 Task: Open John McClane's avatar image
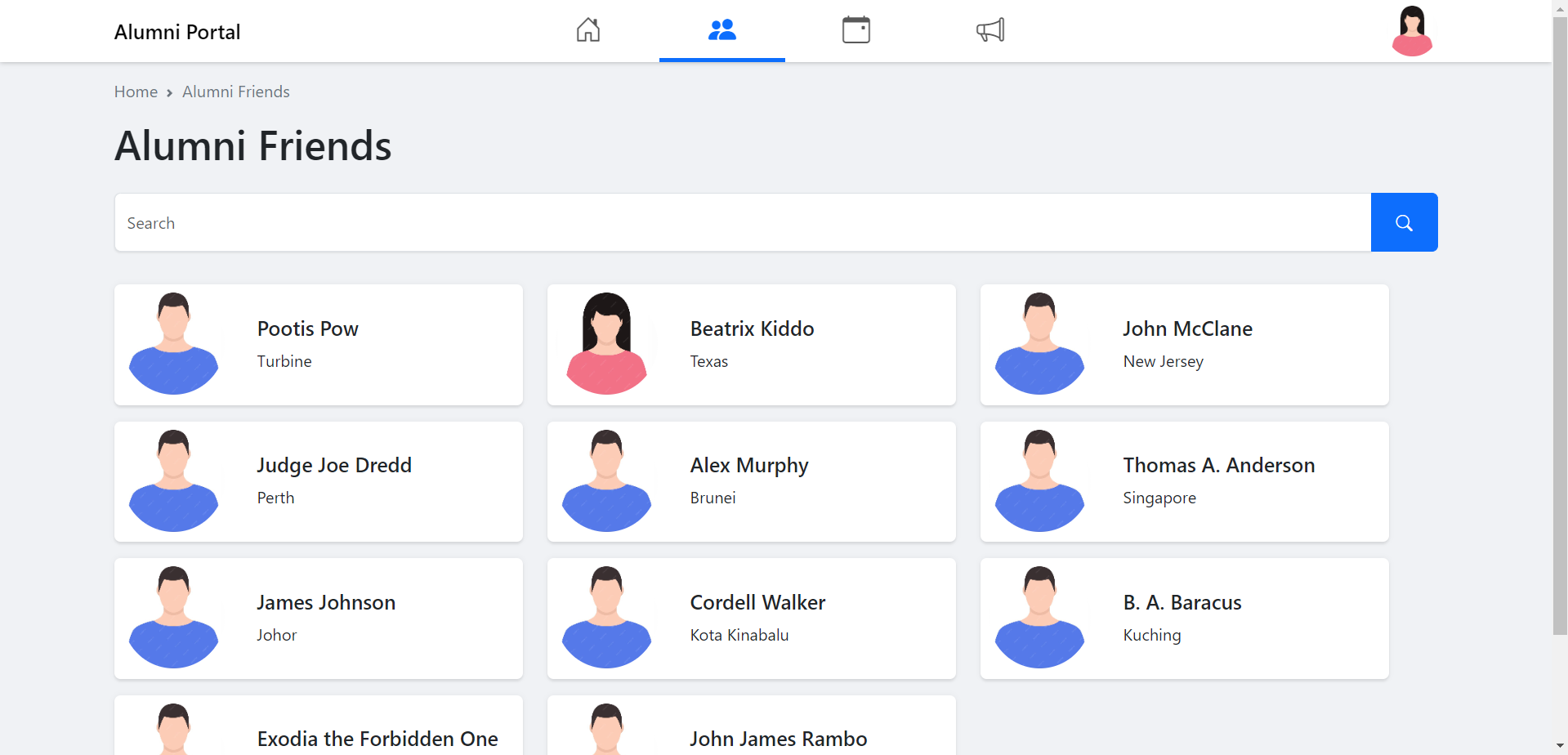(1039, 344)
